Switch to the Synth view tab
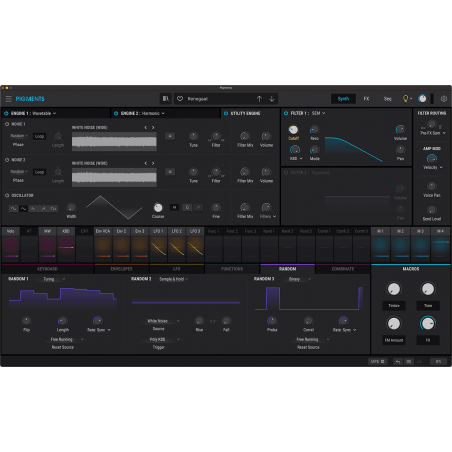 (x=343, y=99)
